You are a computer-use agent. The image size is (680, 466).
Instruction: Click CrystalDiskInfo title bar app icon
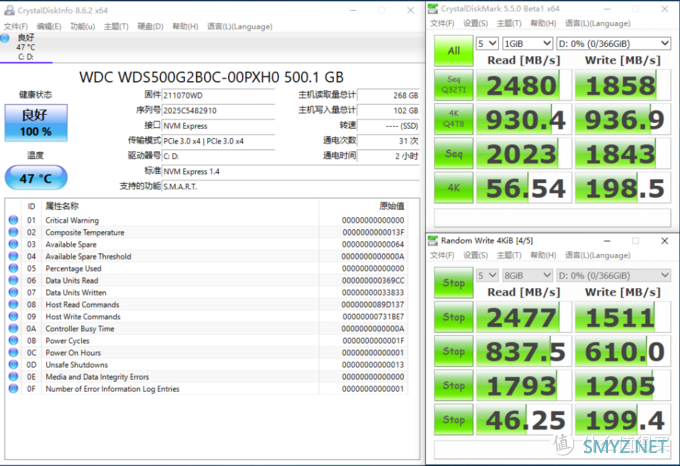tap(9, 10)
